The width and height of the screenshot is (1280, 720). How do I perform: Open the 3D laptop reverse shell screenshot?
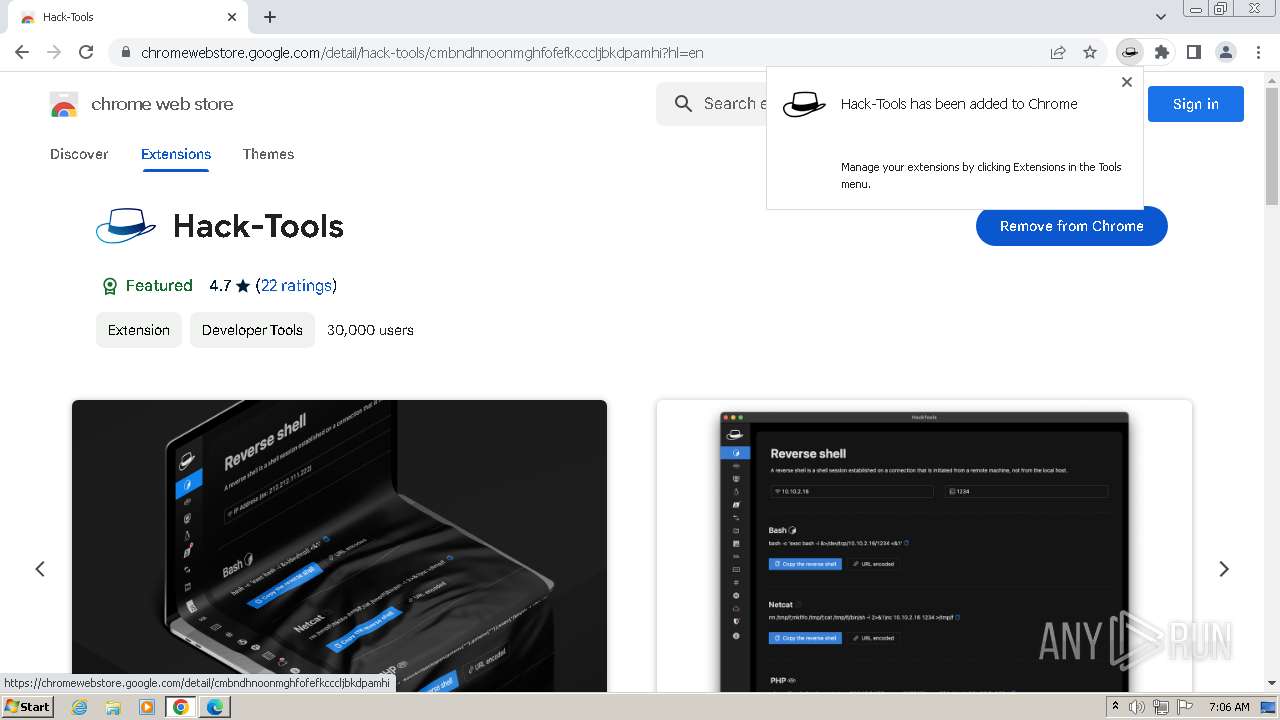[x=339, y=545]
